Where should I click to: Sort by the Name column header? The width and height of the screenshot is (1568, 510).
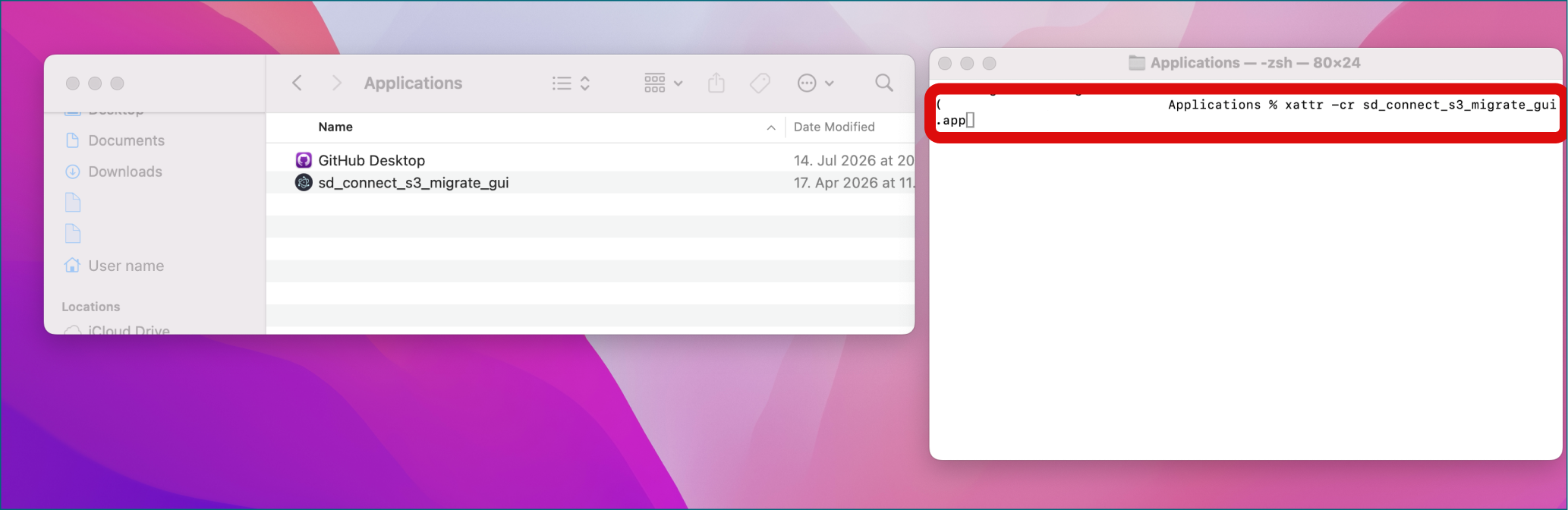[x=335, y=127]
